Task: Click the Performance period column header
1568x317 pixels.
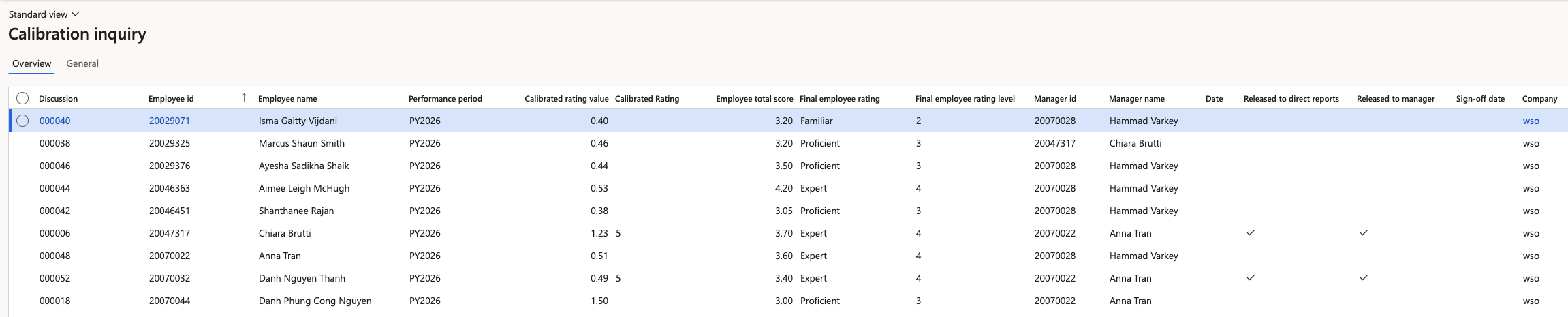Action: (x=445, y=99)
